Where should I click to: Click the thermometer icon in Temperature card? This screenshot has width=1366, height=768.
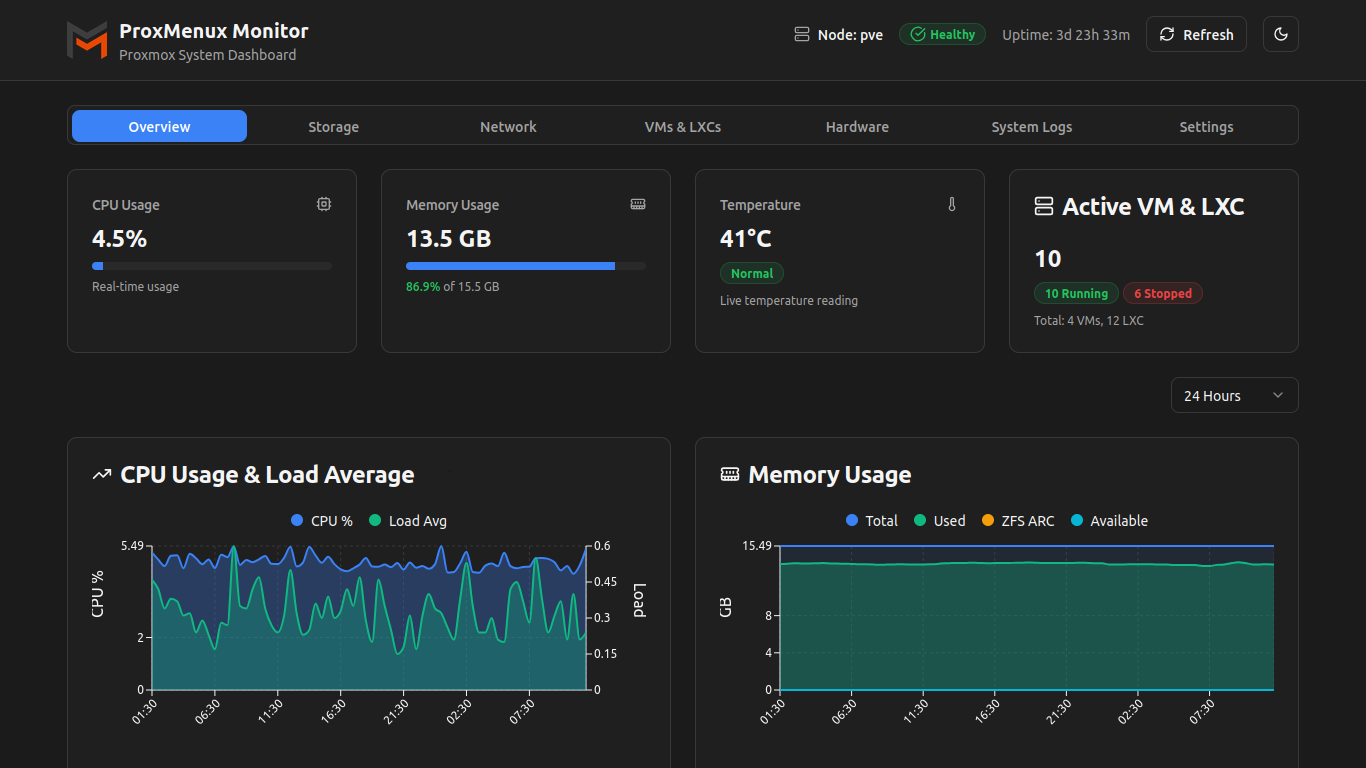pyautogui.click(x=952, y=204)
